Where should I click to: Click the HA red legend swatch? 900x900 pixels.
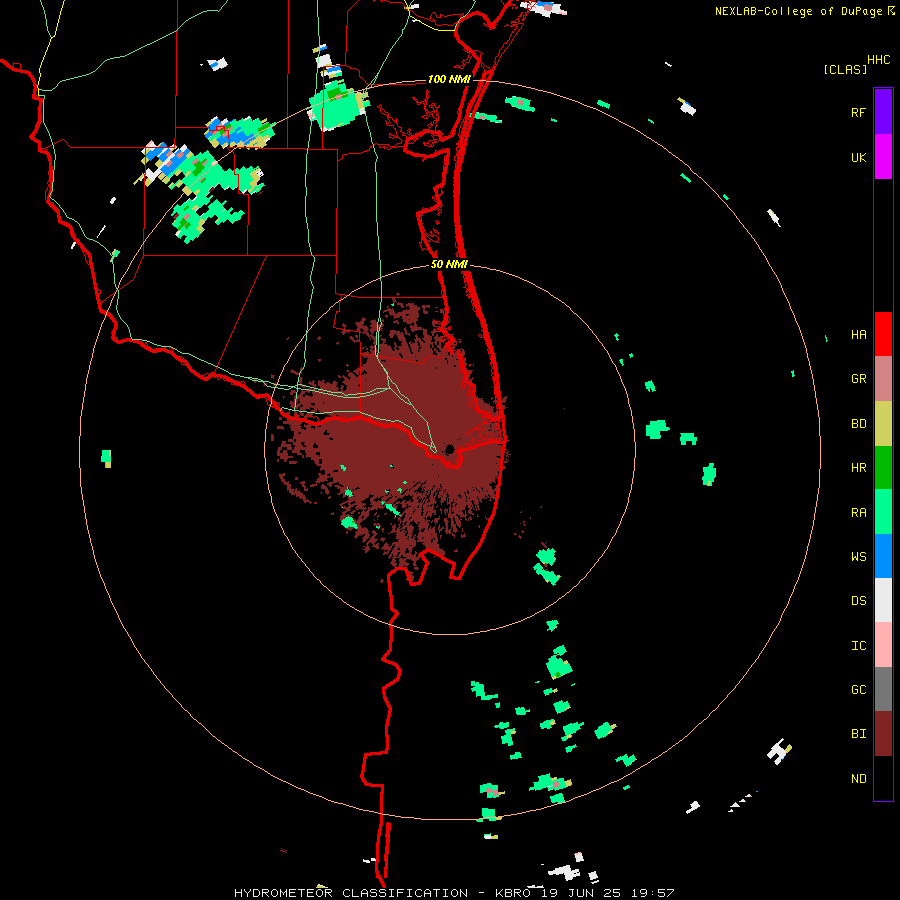point(883,334)
